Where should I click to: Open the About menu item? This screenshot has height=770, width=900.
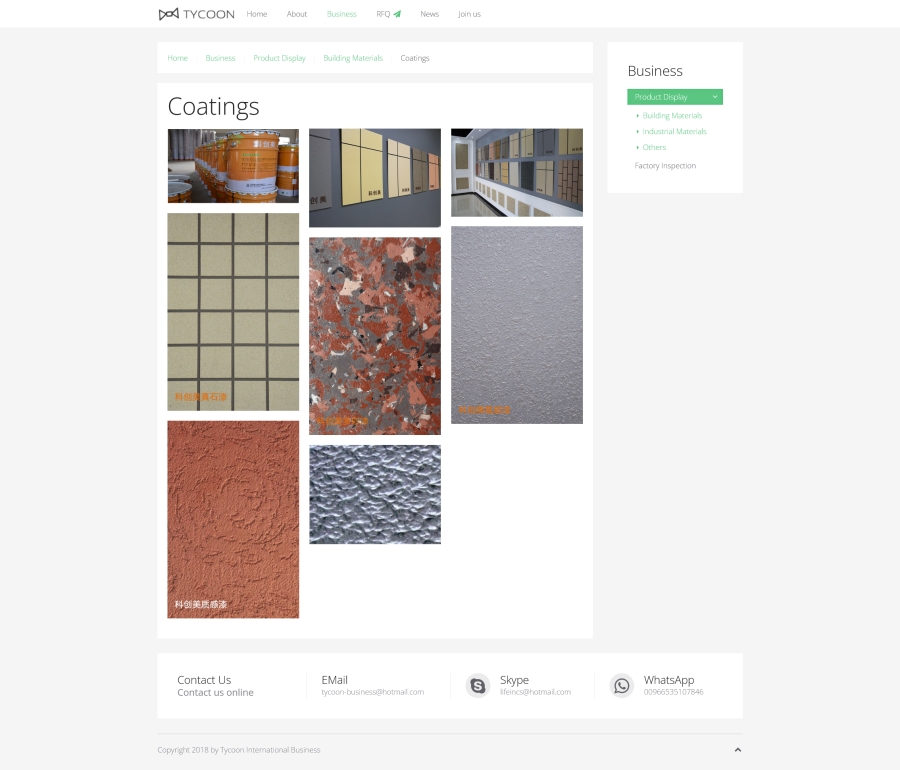pos(297,14)
